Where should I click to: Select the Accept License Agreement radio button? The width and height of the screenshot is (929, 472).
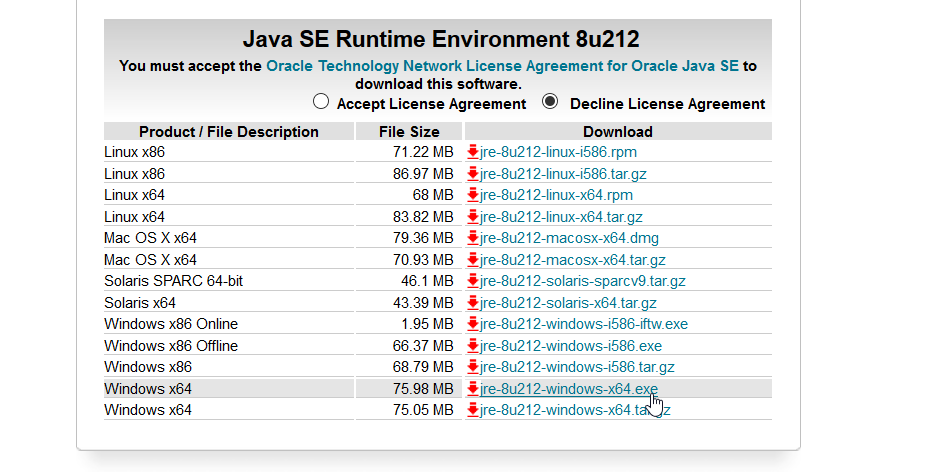[x=321, y=102]
